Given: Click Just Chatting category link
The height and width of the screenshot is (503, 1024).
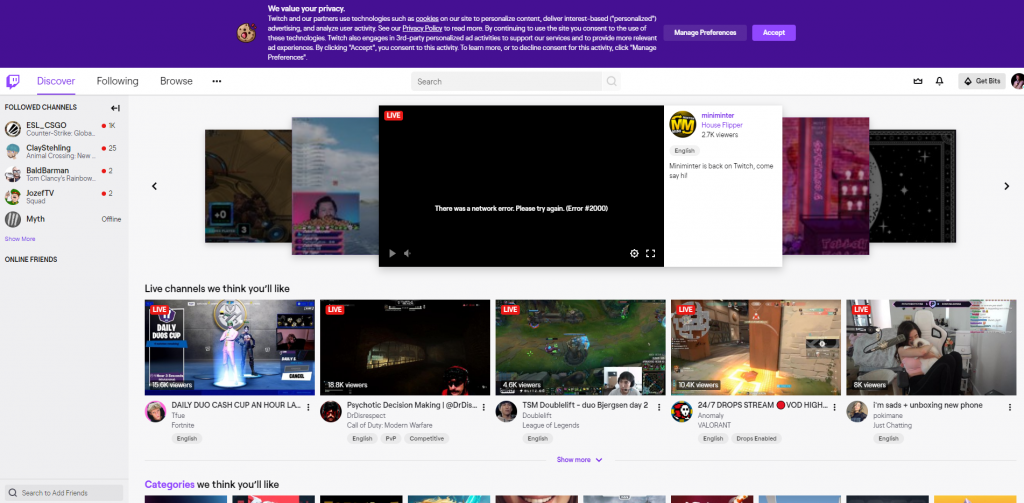Looking at the screenshot, I should (892, 425).
